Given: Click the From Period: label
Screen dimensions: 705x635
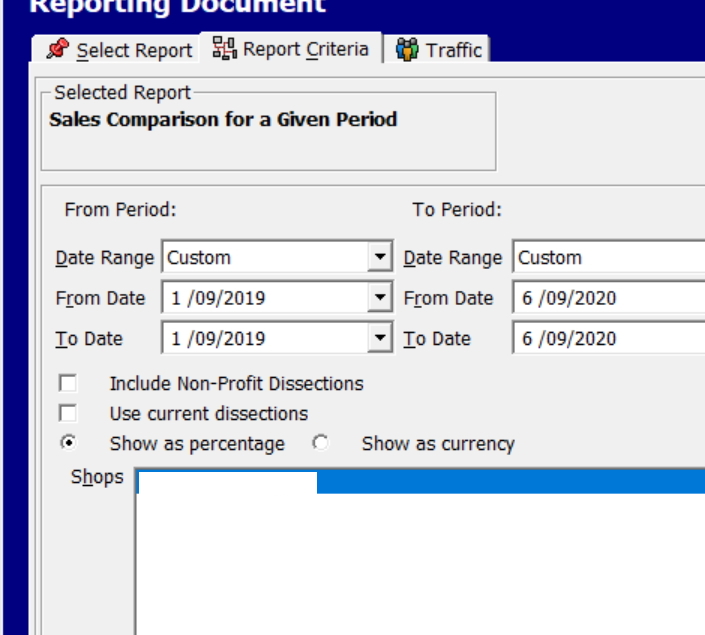Looking at the screenshot, I should coord(120,210).
